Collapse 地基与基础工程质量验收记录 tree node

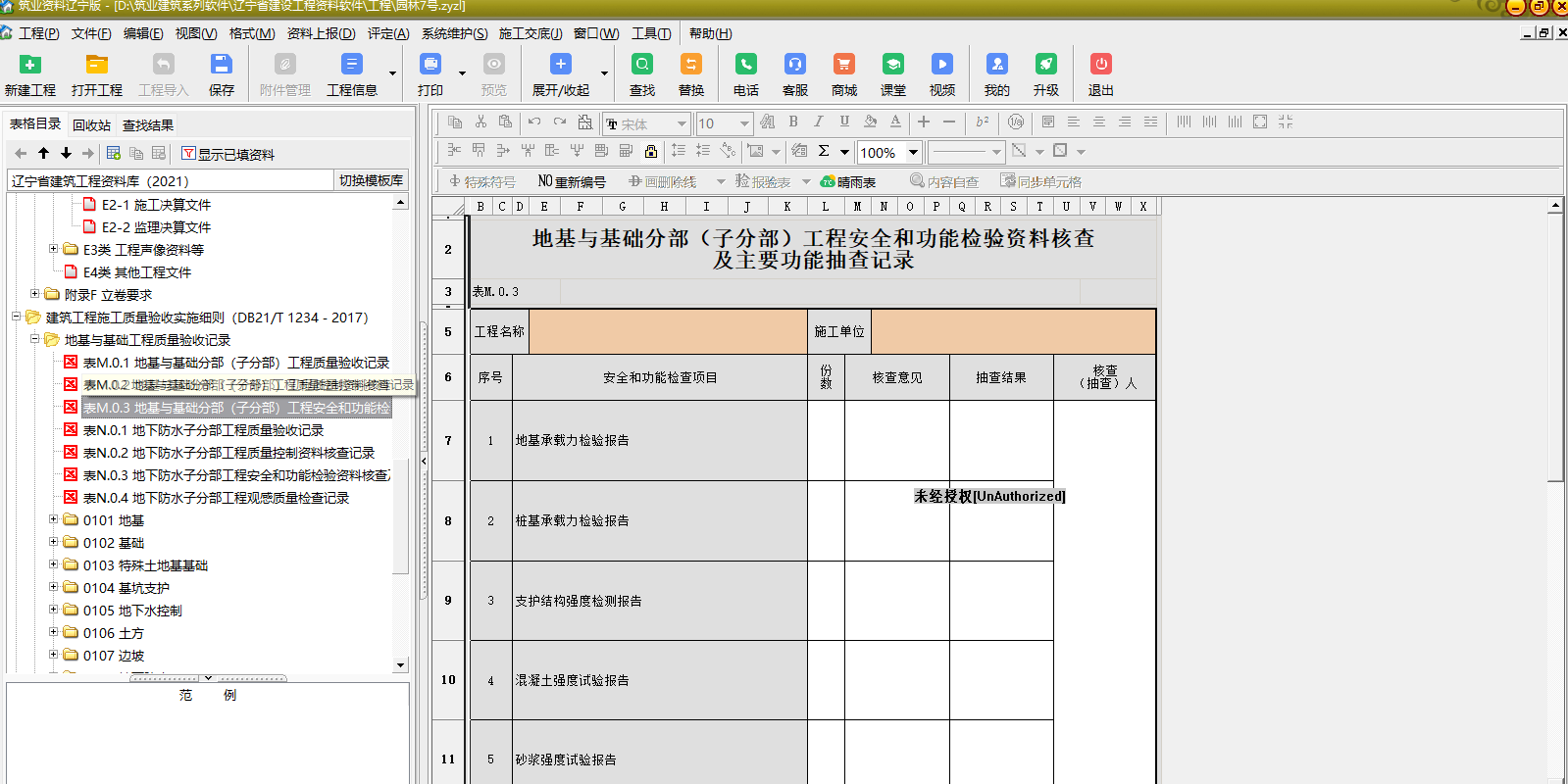tap(35, 339)
